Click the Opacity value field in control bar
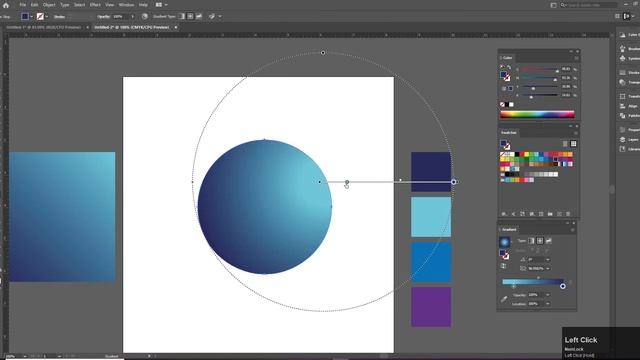The height and width of the screenshot is (360, 640). click(x=120, y=17)
